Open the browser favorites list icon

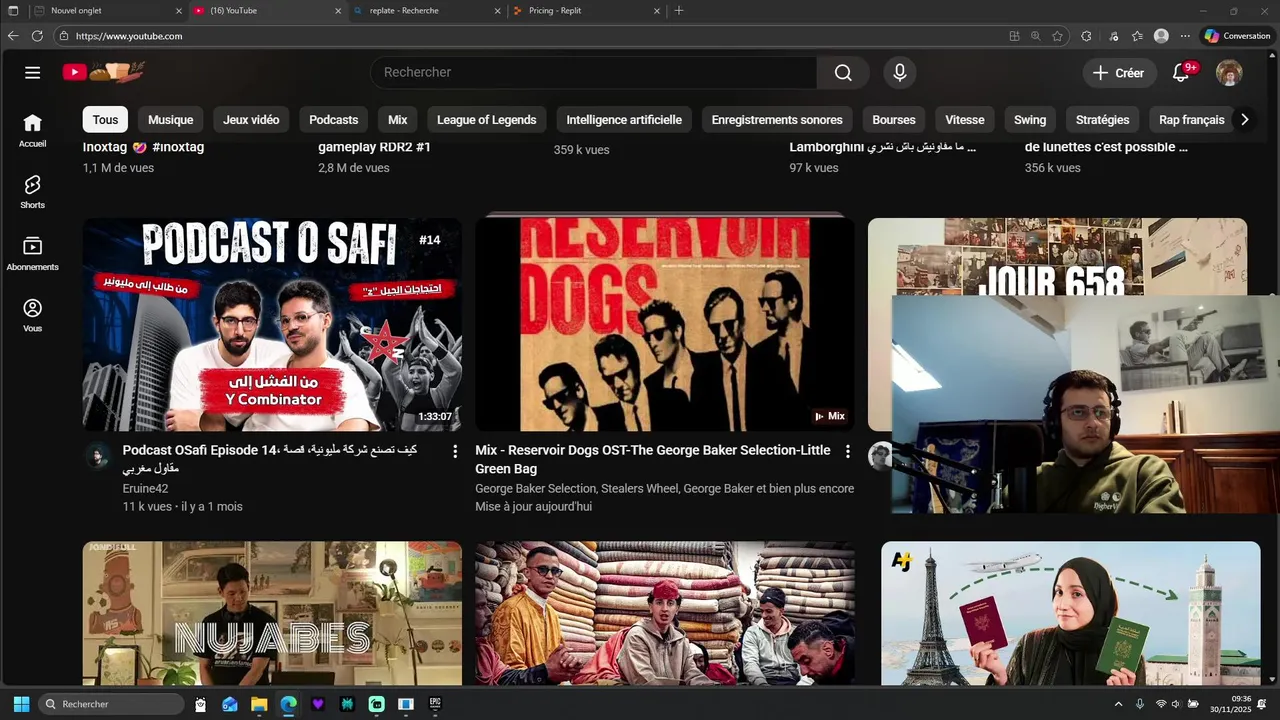point(1137,36)
